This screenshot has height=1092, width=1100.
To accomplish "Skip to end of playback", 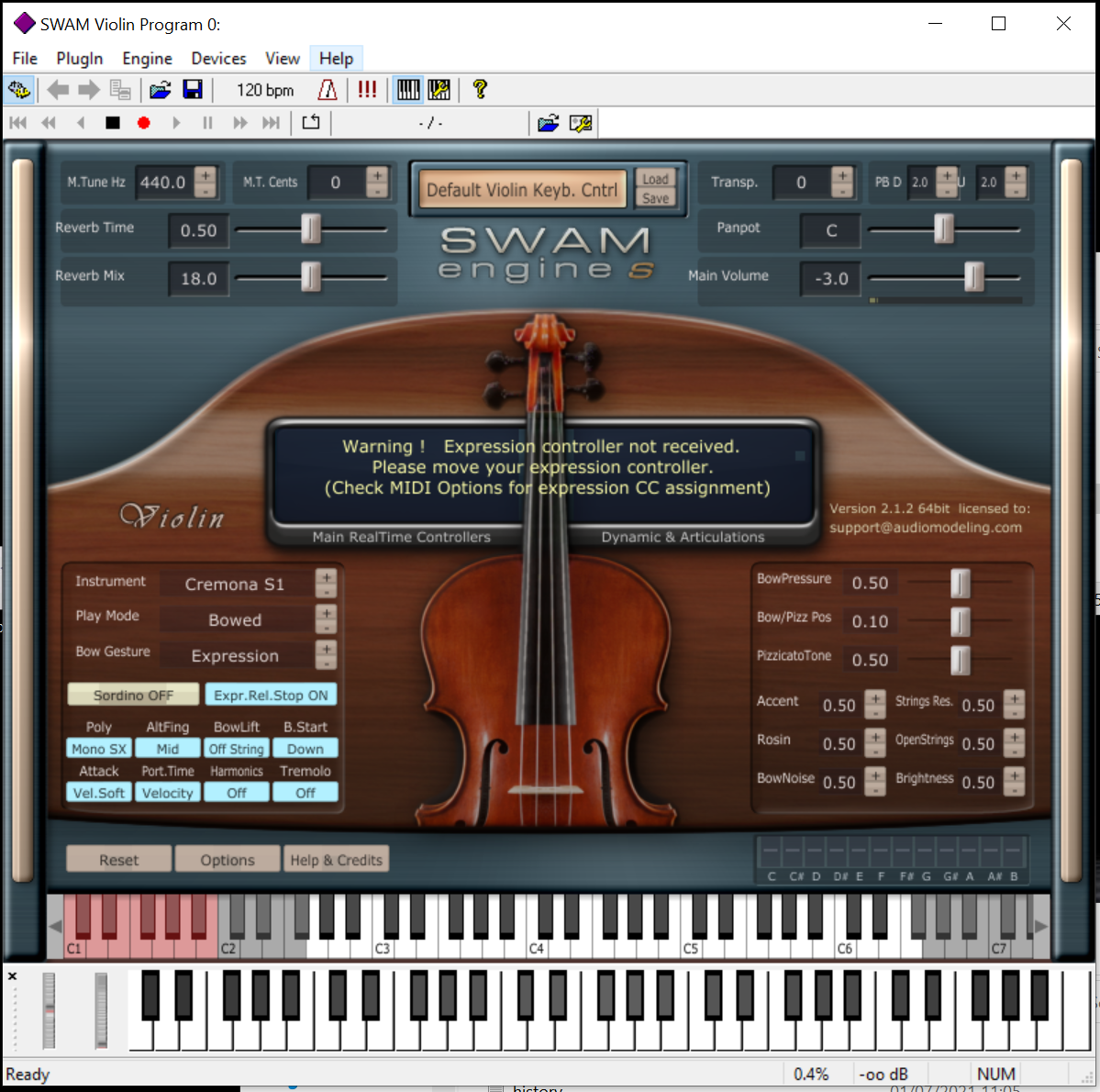I will [271, 124].
